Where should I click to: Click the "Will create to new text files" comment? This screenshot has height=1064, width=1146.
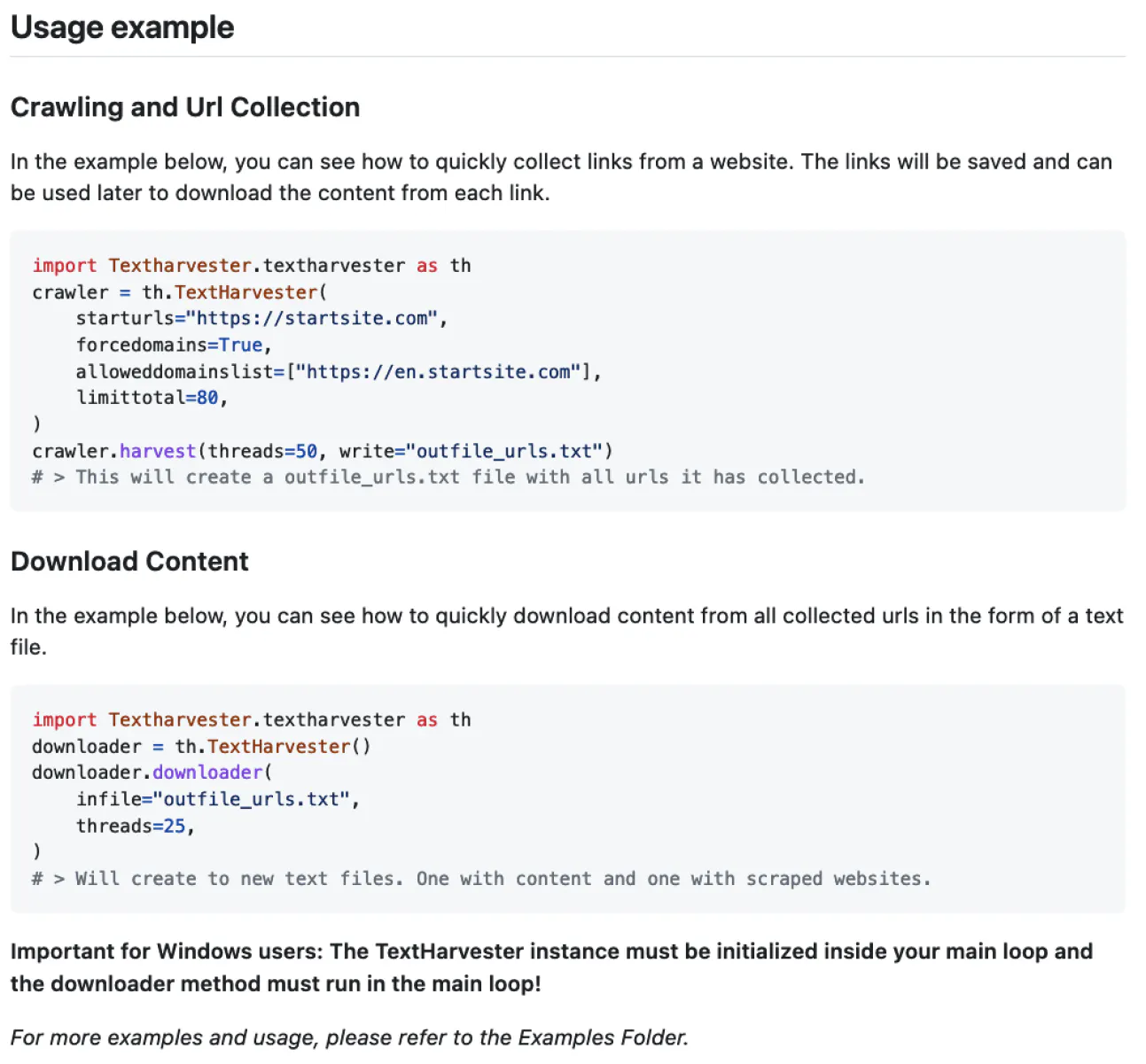click(481, 879)
